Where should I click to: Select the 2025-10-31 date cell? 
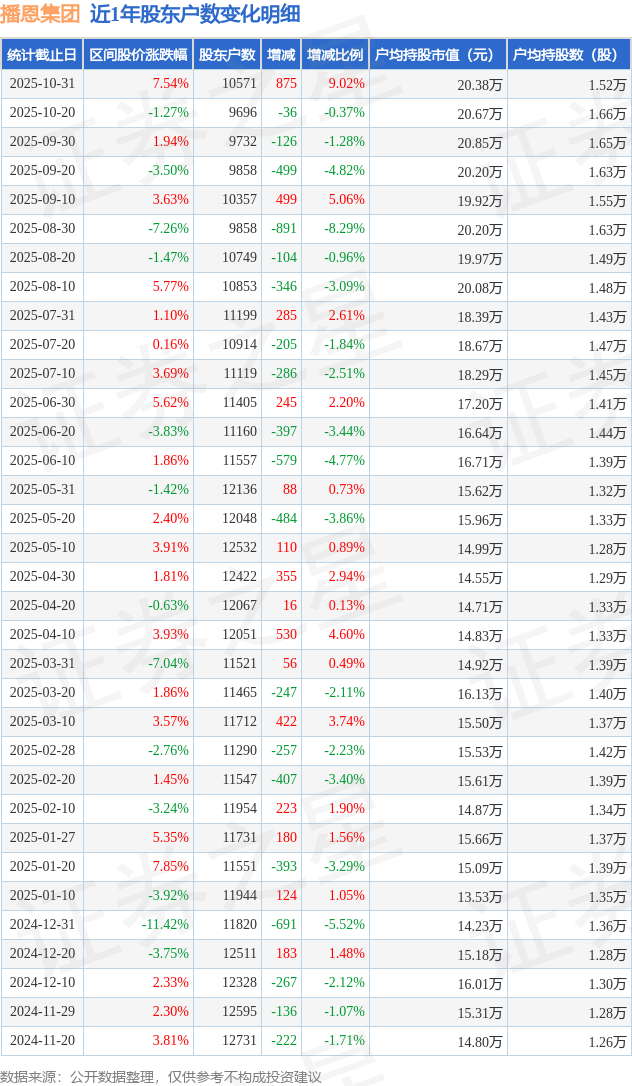(x=42, y=84)
